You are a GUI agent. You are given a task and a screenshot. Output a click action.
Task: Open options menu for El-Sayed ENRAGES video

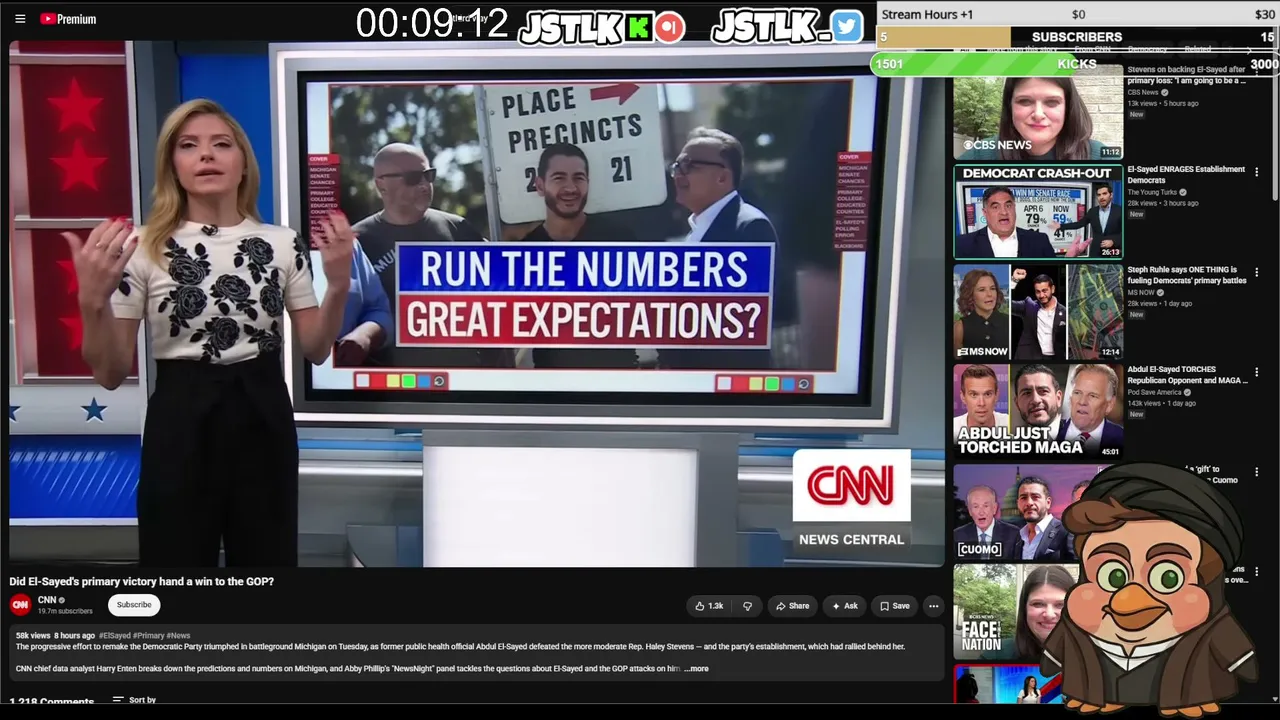point(1257,172)
